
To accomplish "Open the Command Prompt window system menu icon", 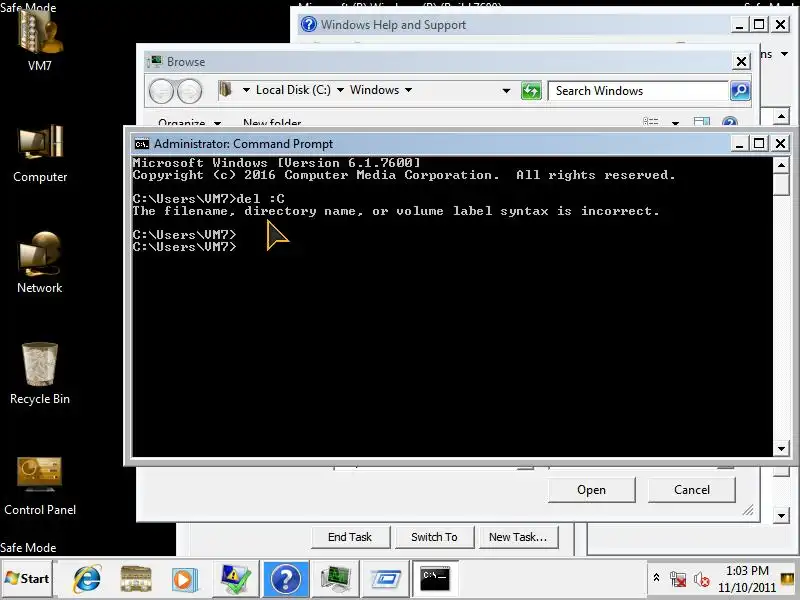I will [141, 144].
